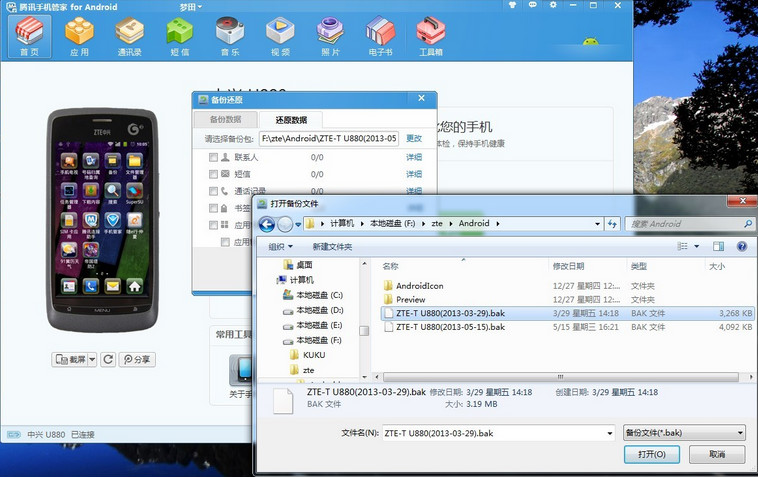This screenshot has width=758, height=477.
Task: Change view using the view icon
Action: [683, 246]
